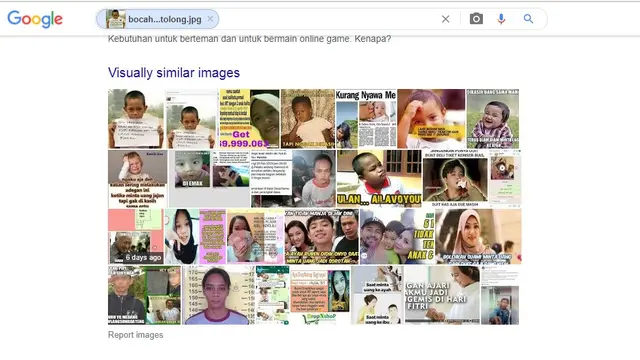
Task: Open the dark-skinned child seated thumbnail
Action: coord(307,119)
